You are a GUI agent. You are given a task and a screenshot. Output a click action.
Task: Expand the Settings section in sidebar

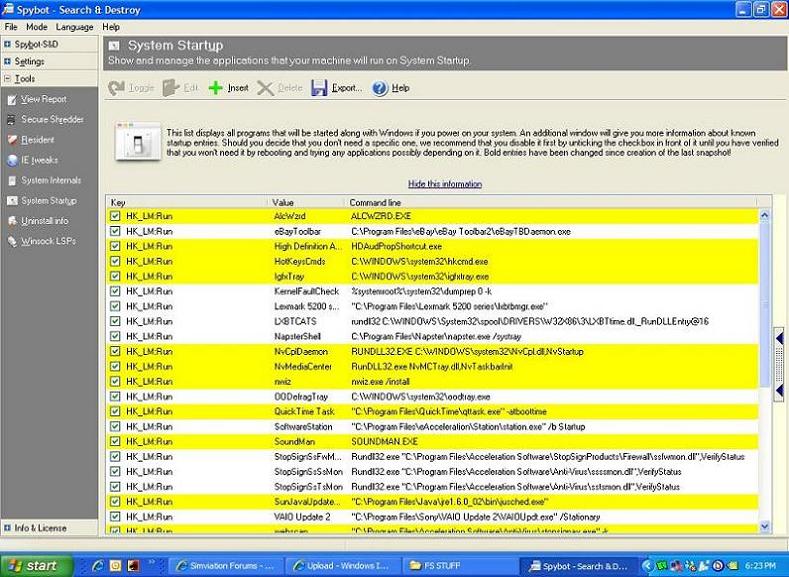(28, 61)
